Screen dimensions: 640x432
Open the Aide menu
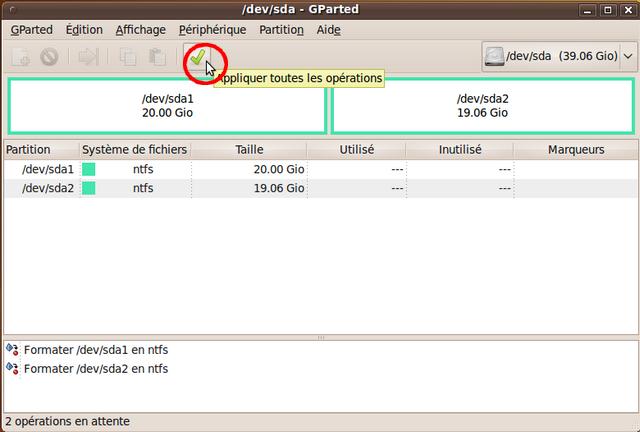click(329, 30)
